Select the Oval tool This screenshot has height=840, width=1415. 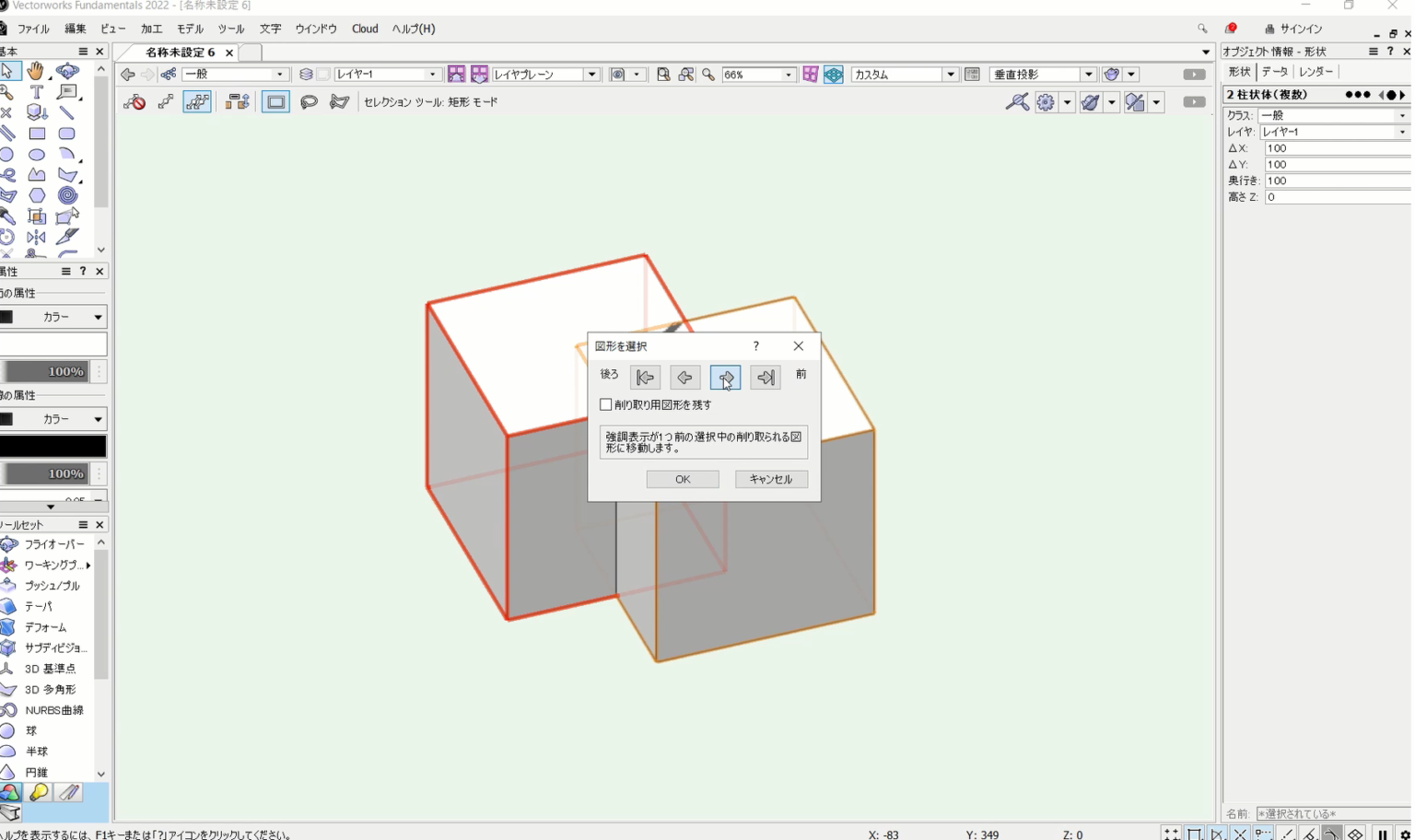pos(36,155)
